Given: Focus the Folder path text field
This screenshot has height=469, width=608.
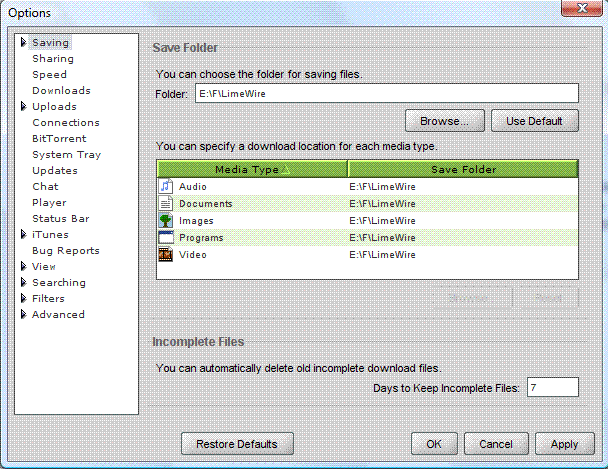Looking at the screenshot, I should click(x=385, y=94).
